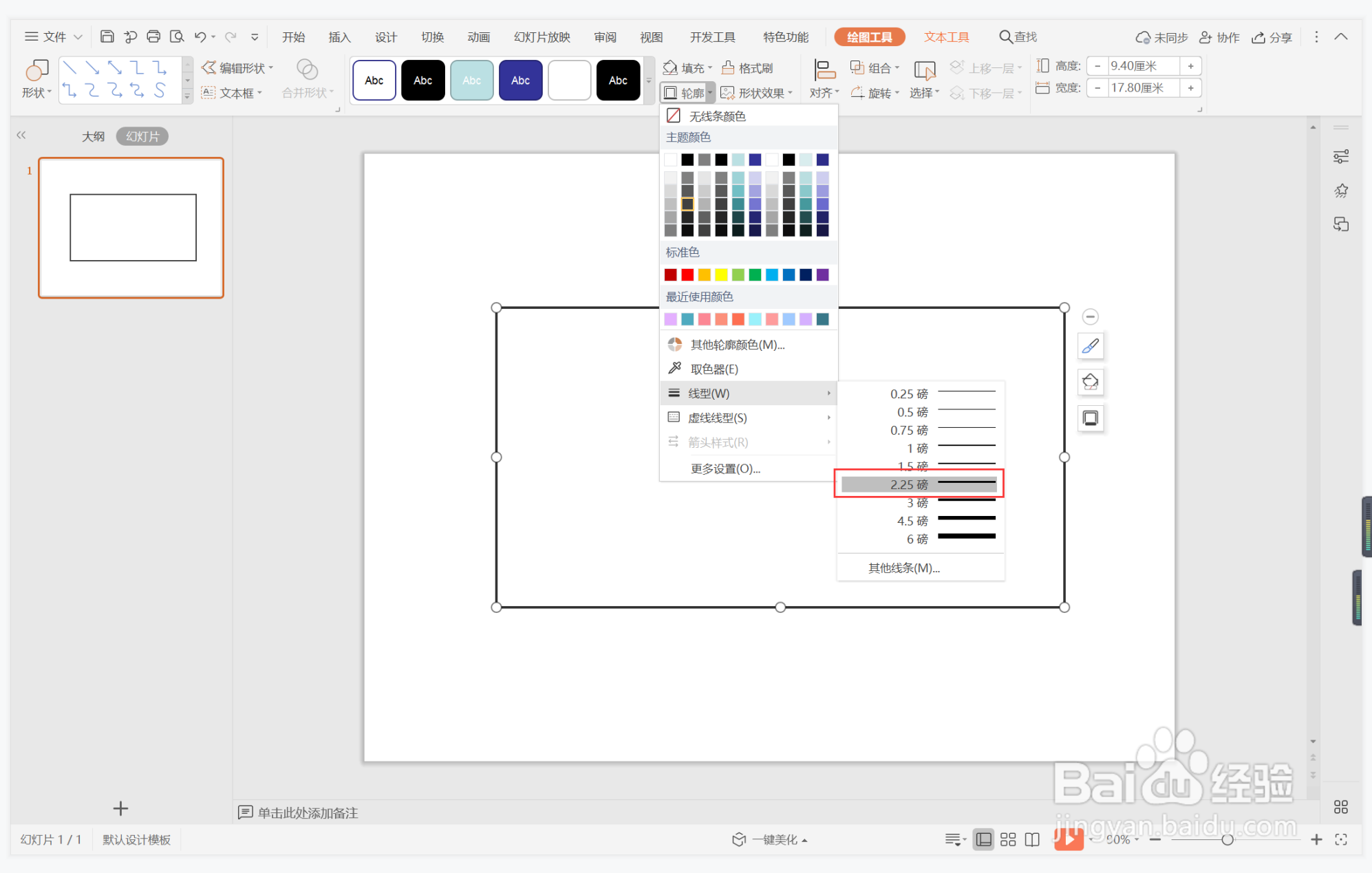
Task: Open the 开始 ribbon tab
Action: [293, 36]
